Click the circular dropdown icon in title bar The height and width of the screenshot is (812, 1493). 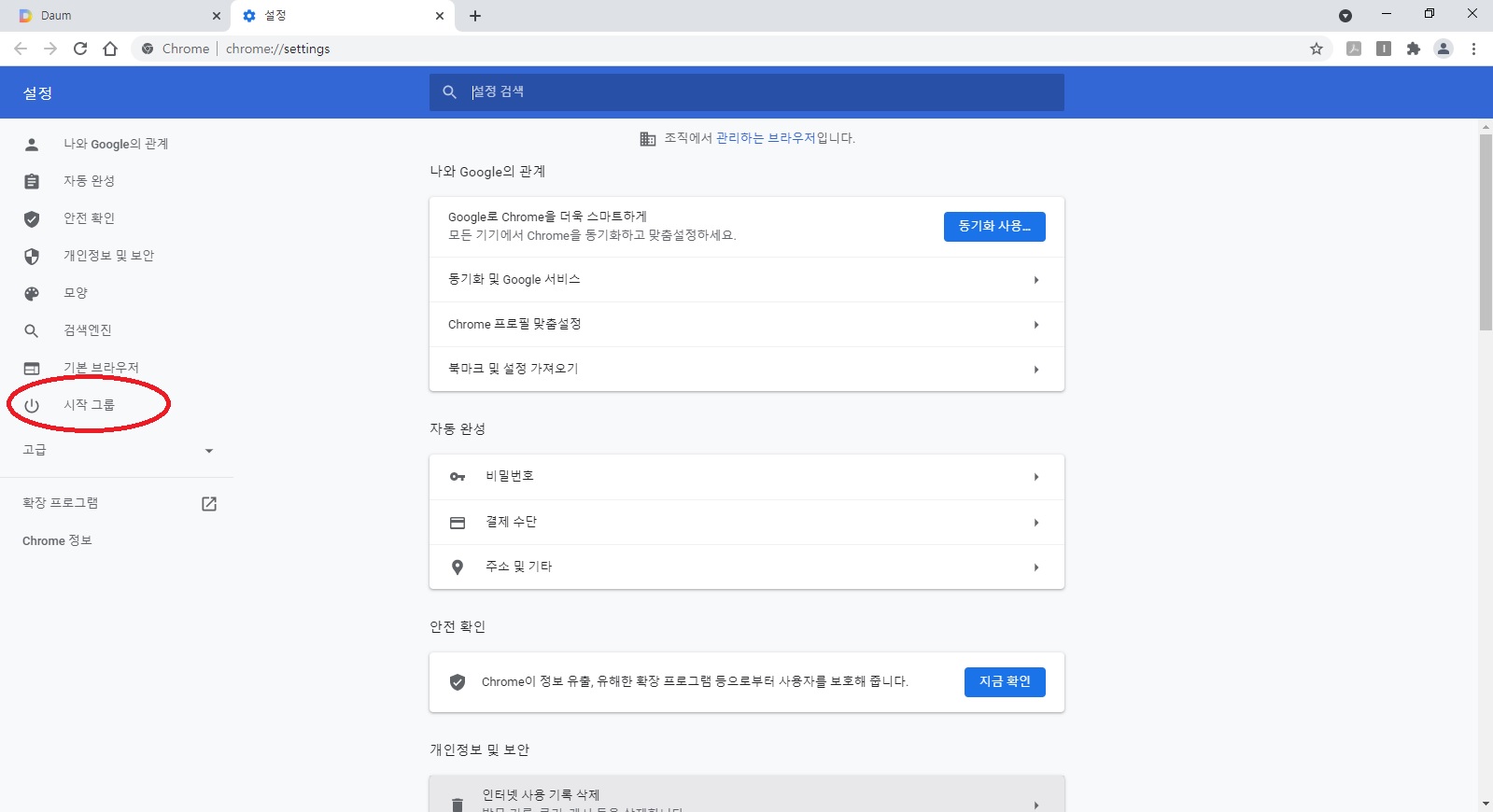tap(1345, 16)
